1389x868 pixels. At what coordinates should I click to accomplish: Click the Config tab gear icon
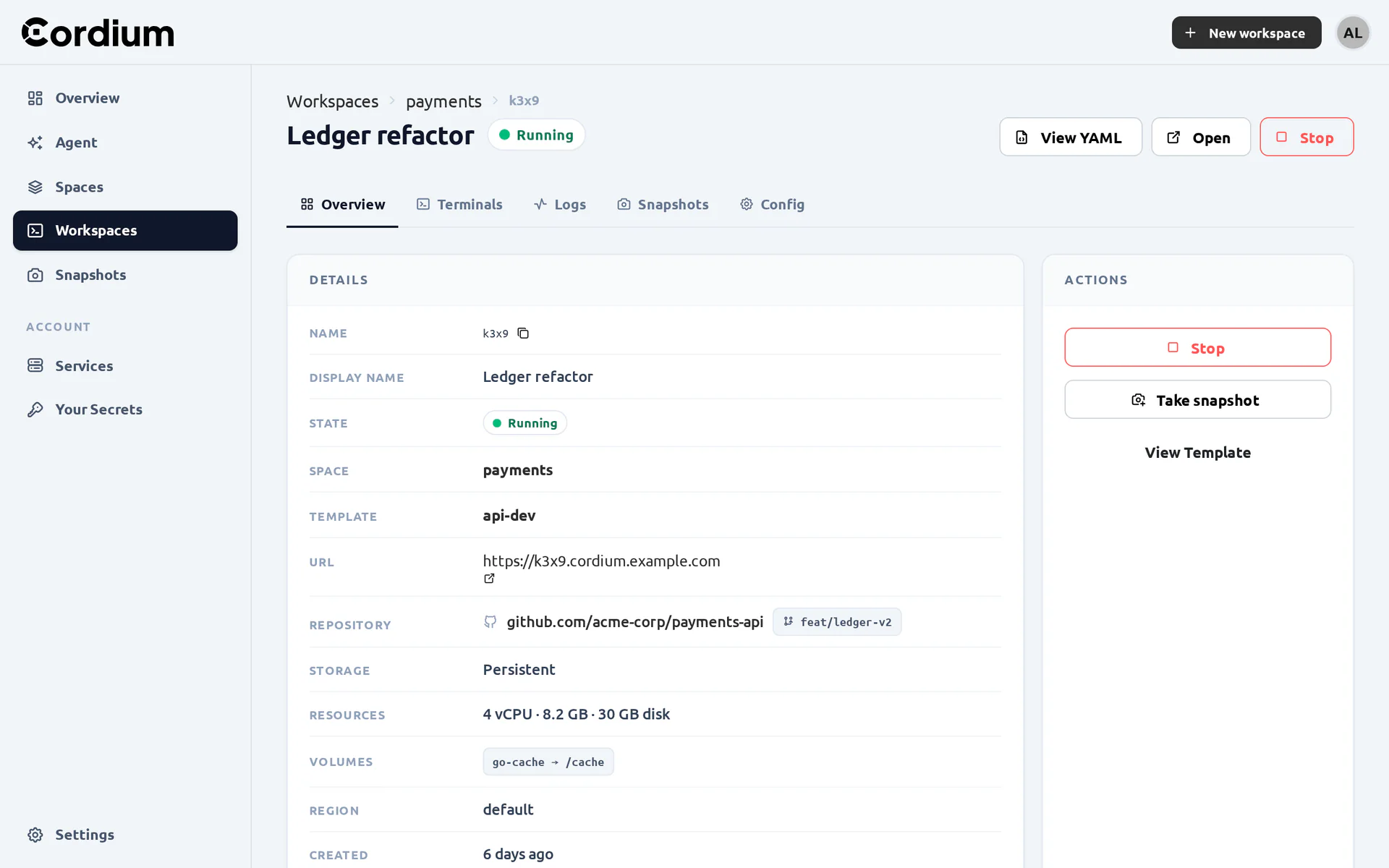pyautogui.click(x=747, y=205)
